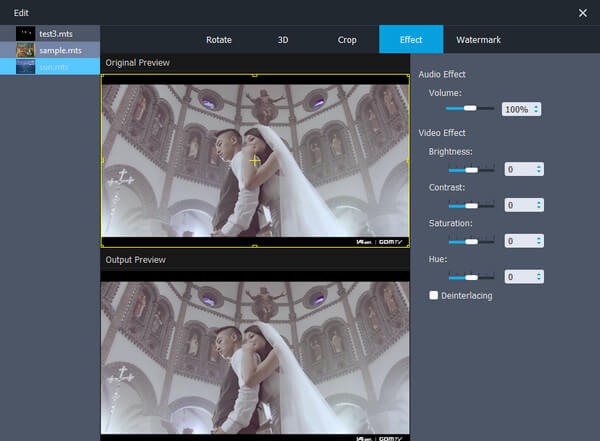Click the bottom-right crop corner handle
This screenshot has height=441, width=600.
click(408, 246)
